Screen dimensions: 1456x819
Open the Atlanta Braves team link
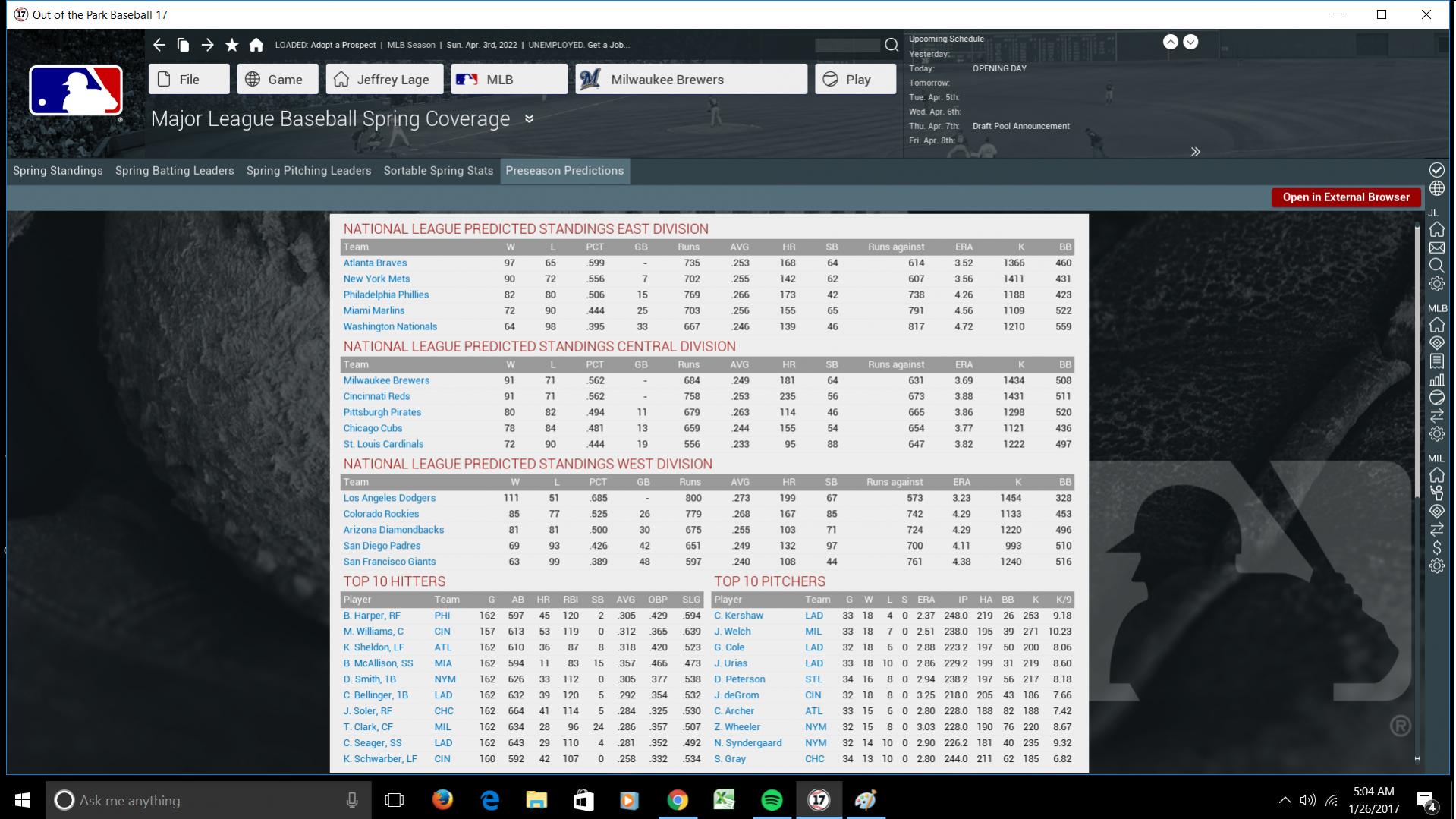[x=375, y=263]
